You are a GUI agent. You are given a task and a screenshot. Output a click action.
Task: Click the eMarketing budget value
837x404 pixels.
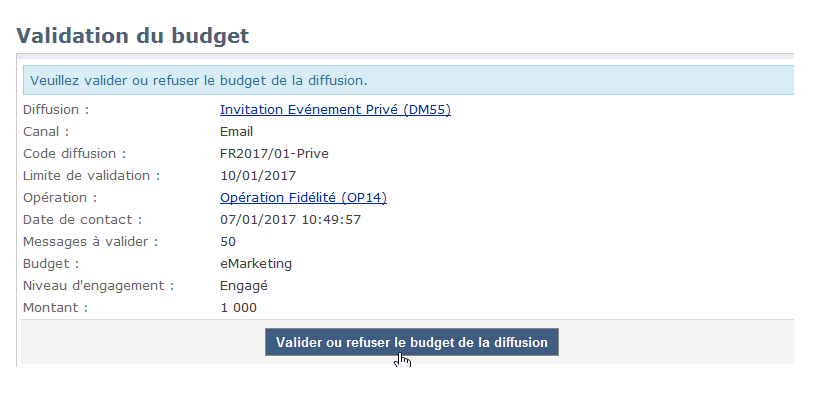(256, 264)
